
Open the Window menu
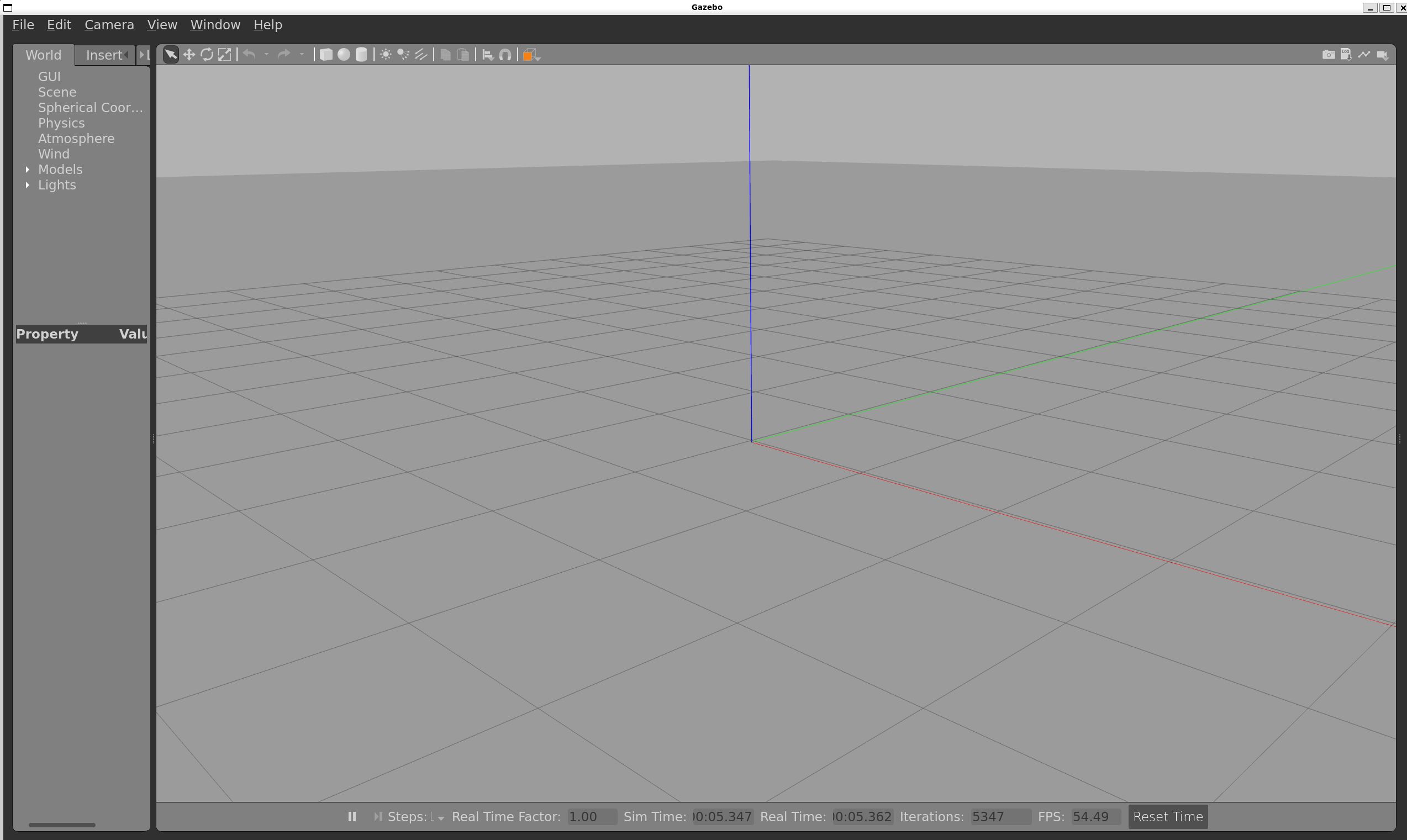tap(215, 25)
